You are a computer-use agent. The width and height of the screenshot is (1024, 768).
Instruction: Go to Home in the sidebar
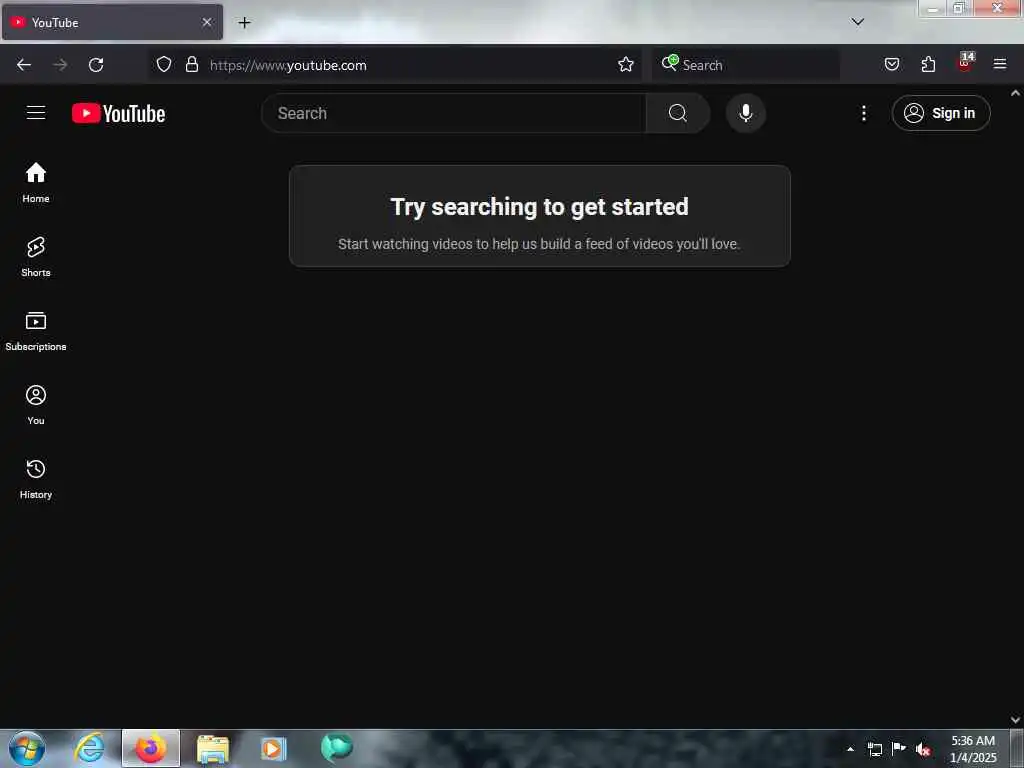coord(36,183)
